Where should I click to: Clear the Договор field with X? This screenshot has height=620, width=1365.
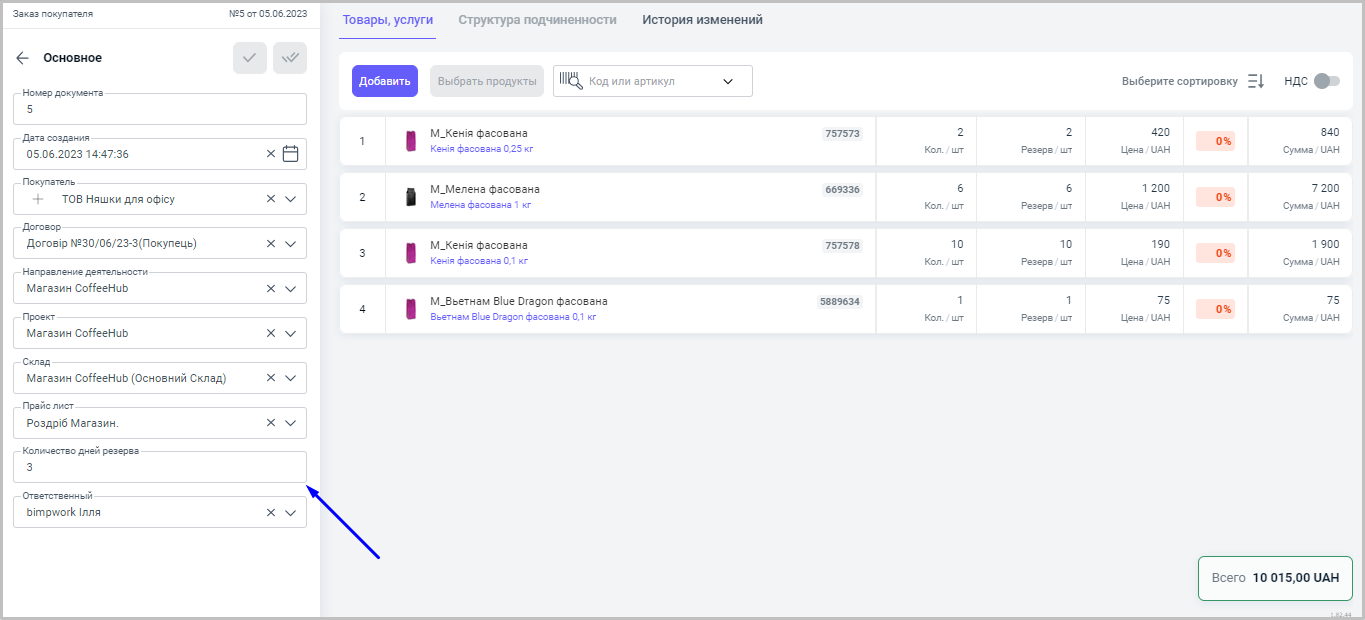tap(270, 244)
